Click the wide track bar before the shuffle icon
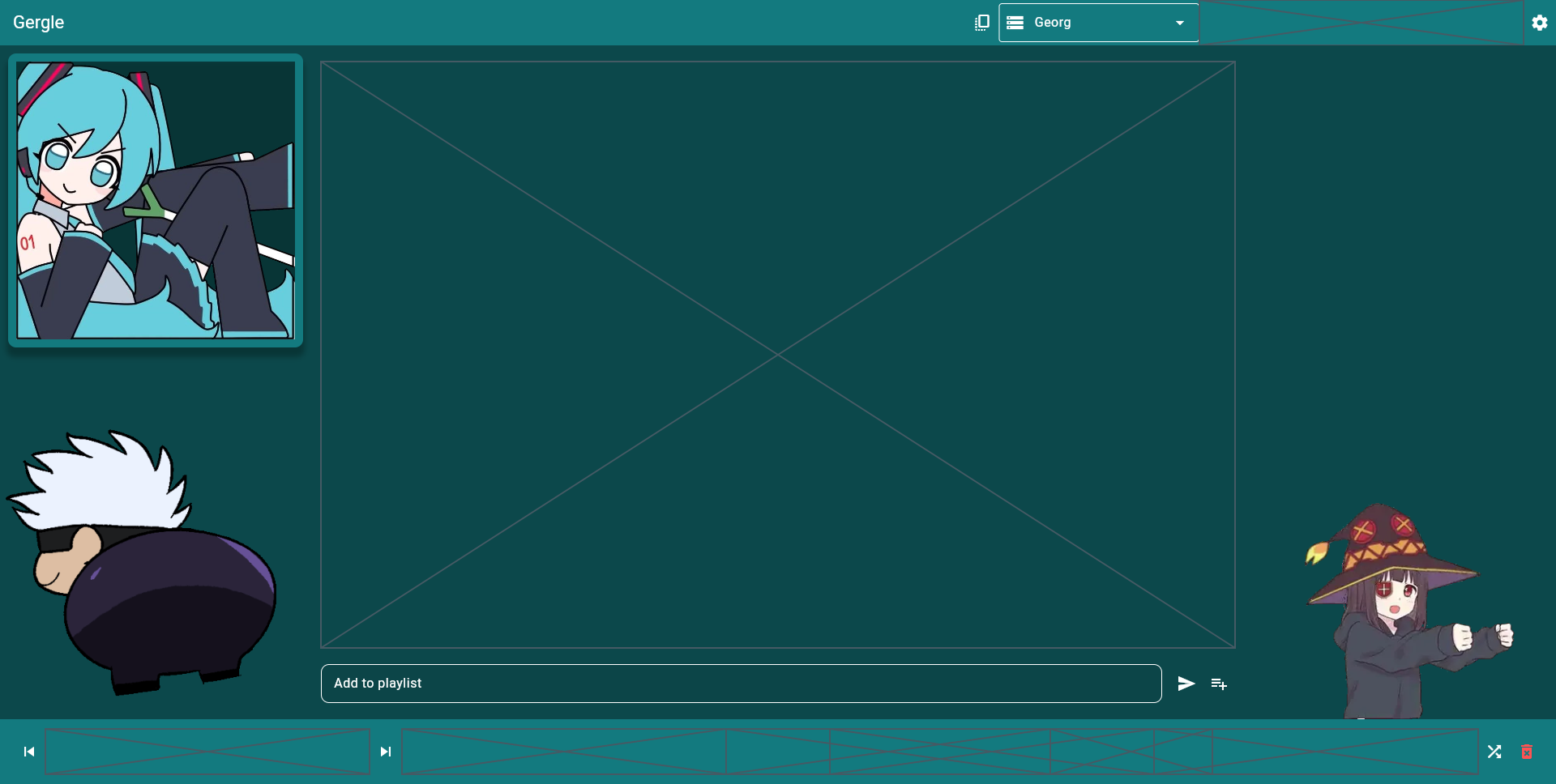The height and width of the screenshot is (784, 1556). [x=940, y=752]
